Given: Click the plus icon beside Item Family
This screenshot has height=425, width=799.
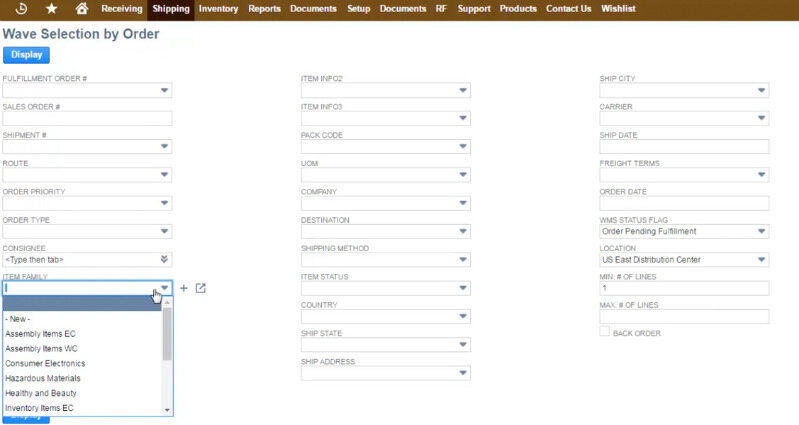Looking at the screenshot, I should click(x=184, y=289).
